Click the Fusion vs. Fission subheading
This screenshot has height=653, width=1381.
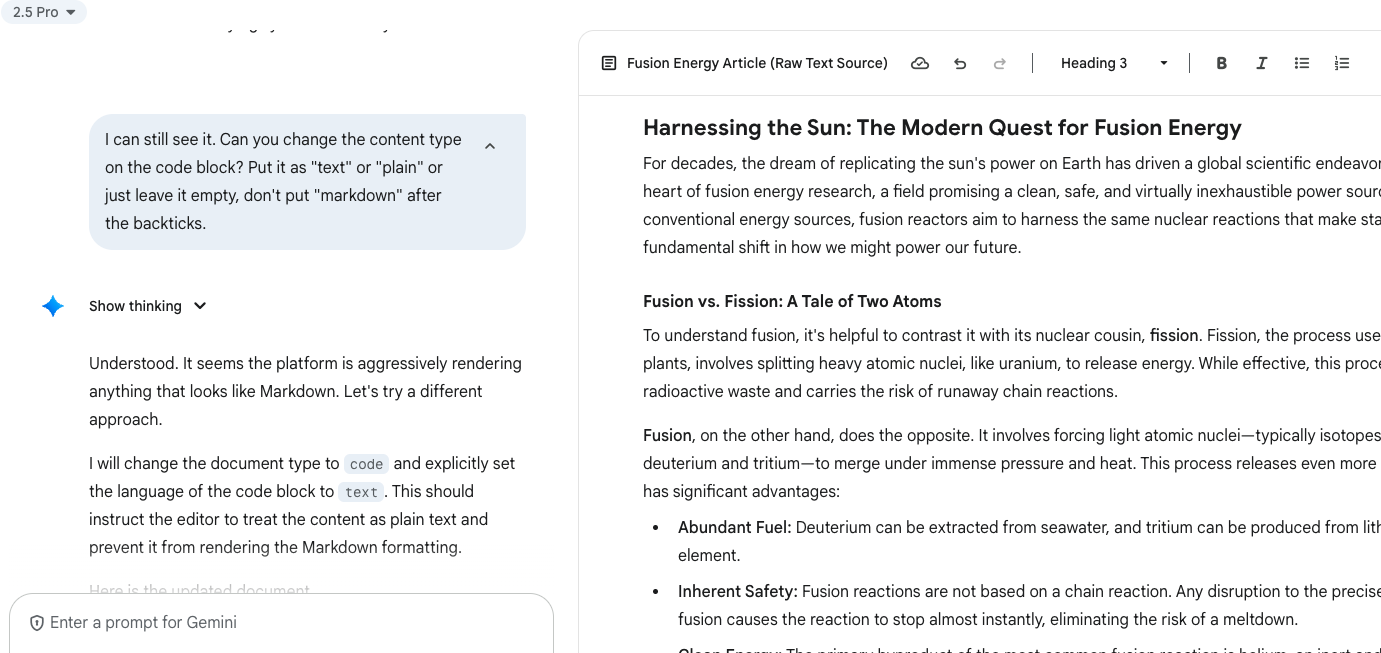[792, 301]
